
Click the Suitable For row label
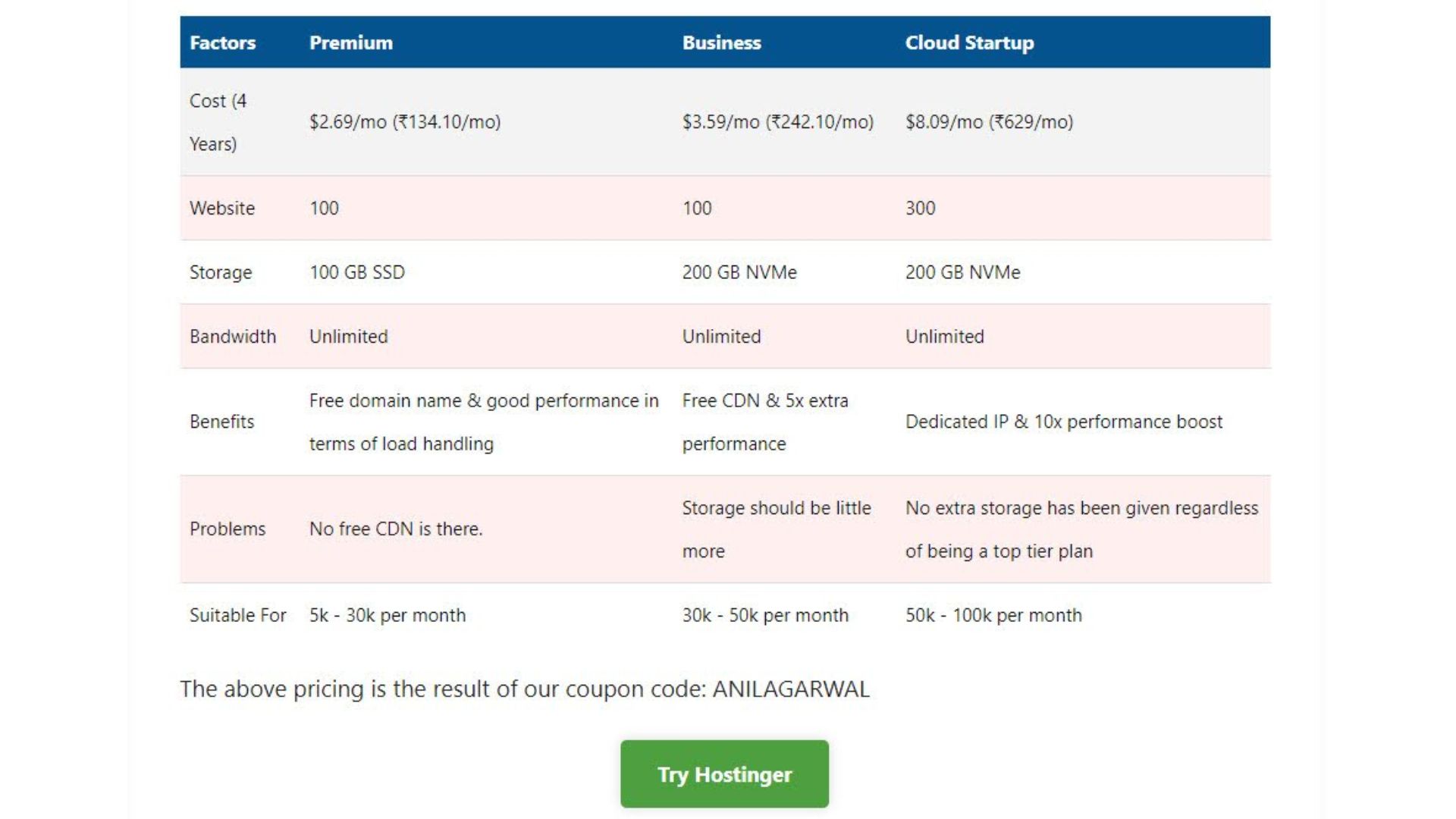point(238,615)
